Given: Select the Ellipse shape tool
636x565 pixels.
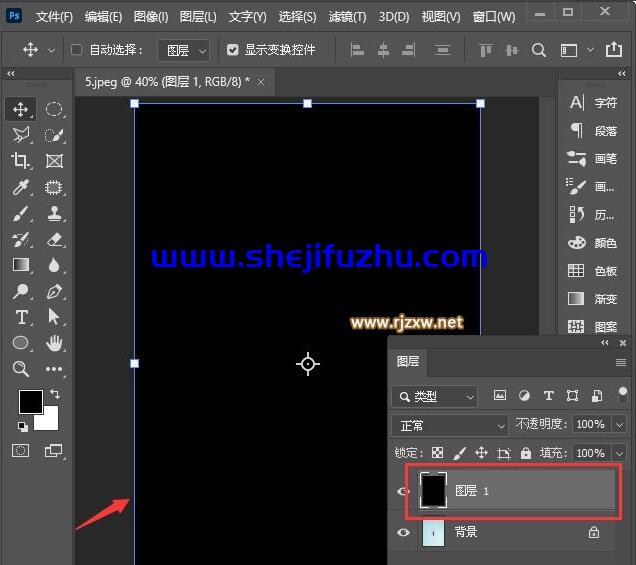Looking at the screenshot, I should (20, 343).
